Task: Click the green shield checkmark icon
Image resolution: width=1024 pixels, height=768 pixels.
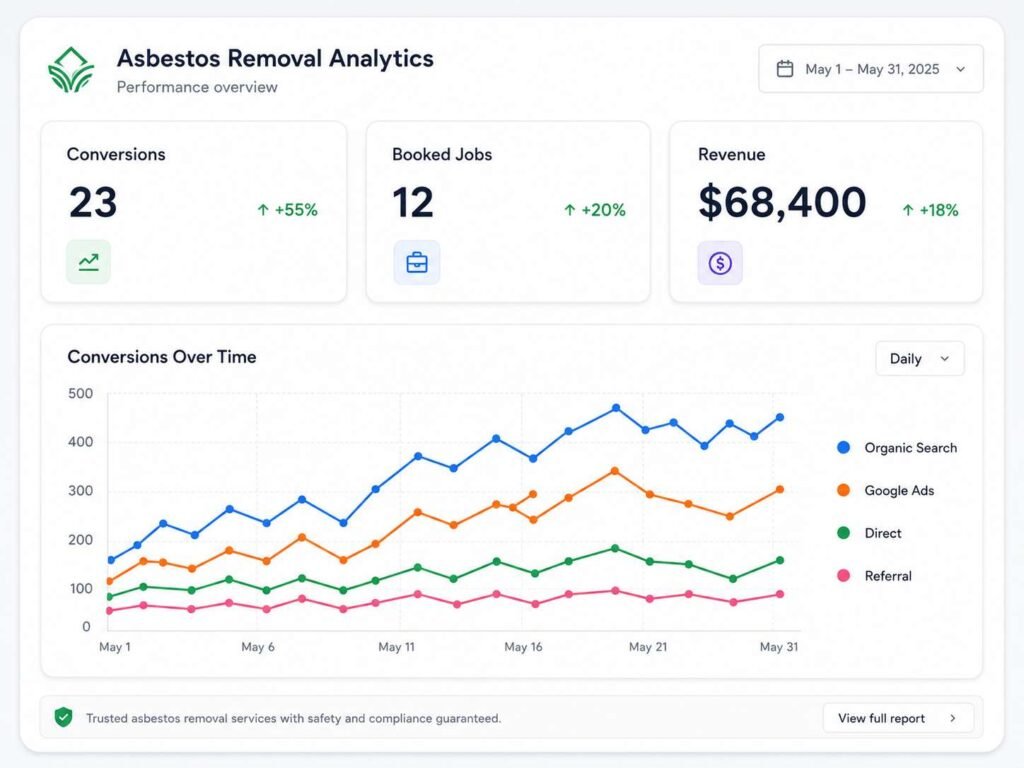Action: (x=63, y=717)
